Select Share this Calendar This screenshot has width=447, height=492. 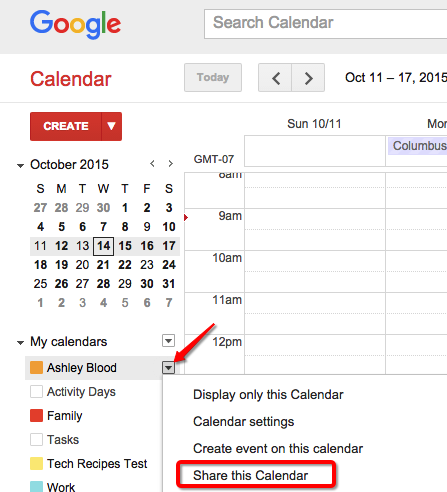point(251,476)
